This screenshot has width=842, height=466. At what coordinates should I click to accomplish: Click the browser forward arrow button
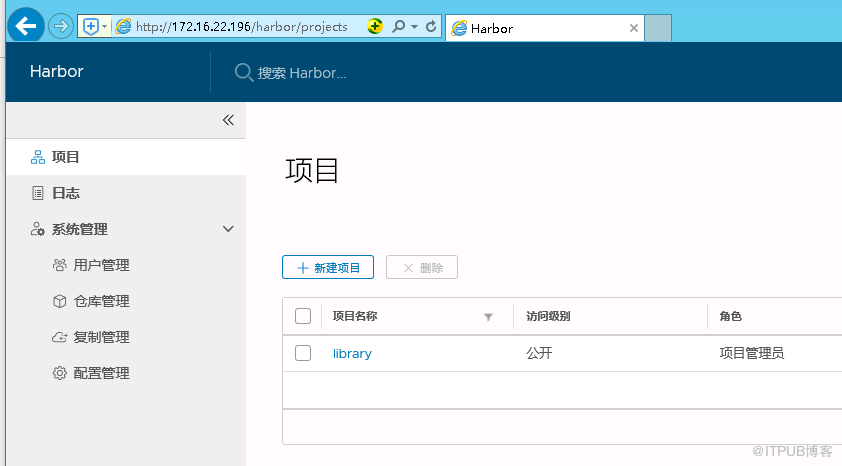pyautogui.click(x=61, y=26)
